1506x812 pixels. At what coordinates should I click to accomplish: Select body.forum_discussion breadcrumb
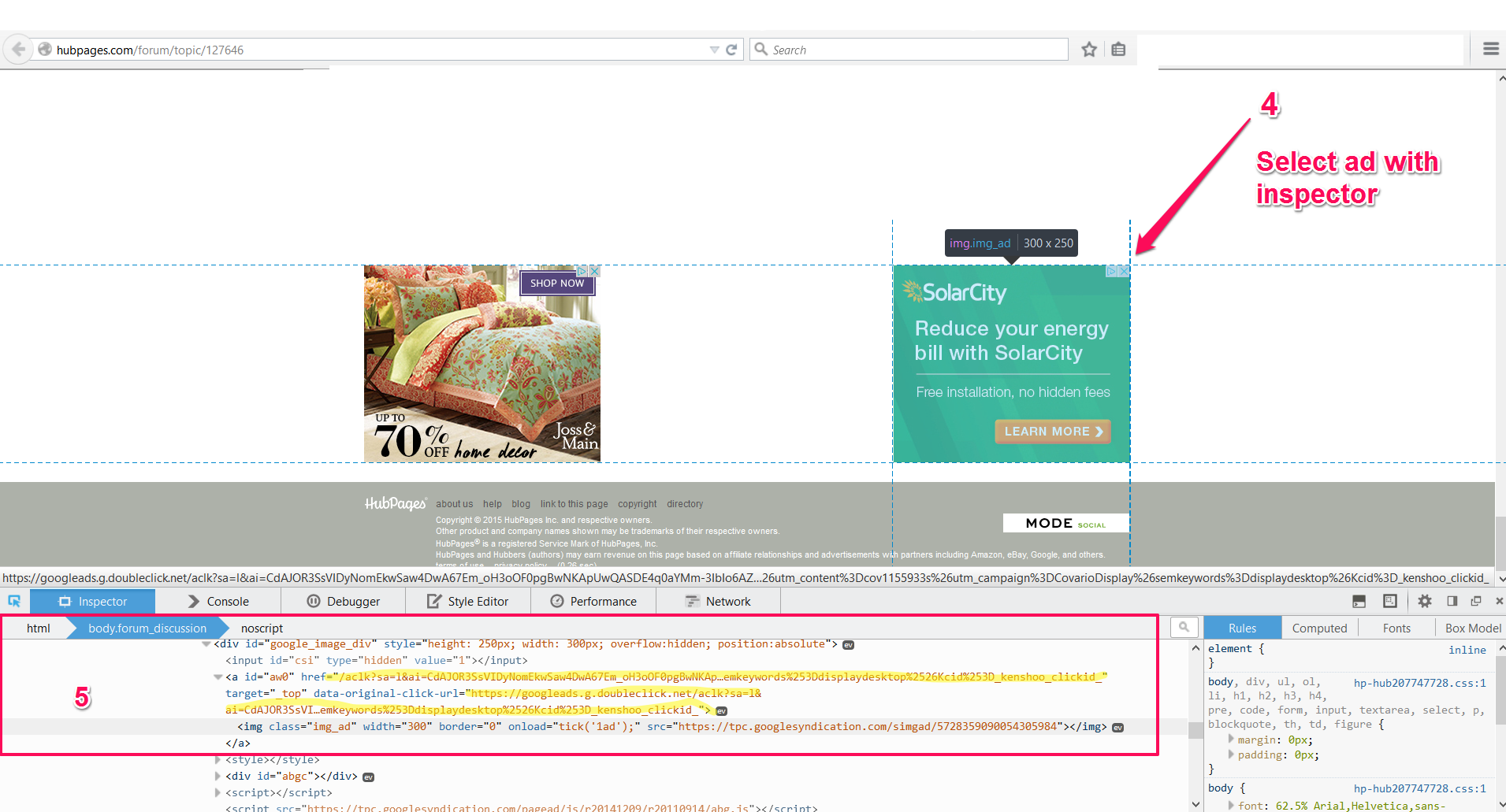147,628
